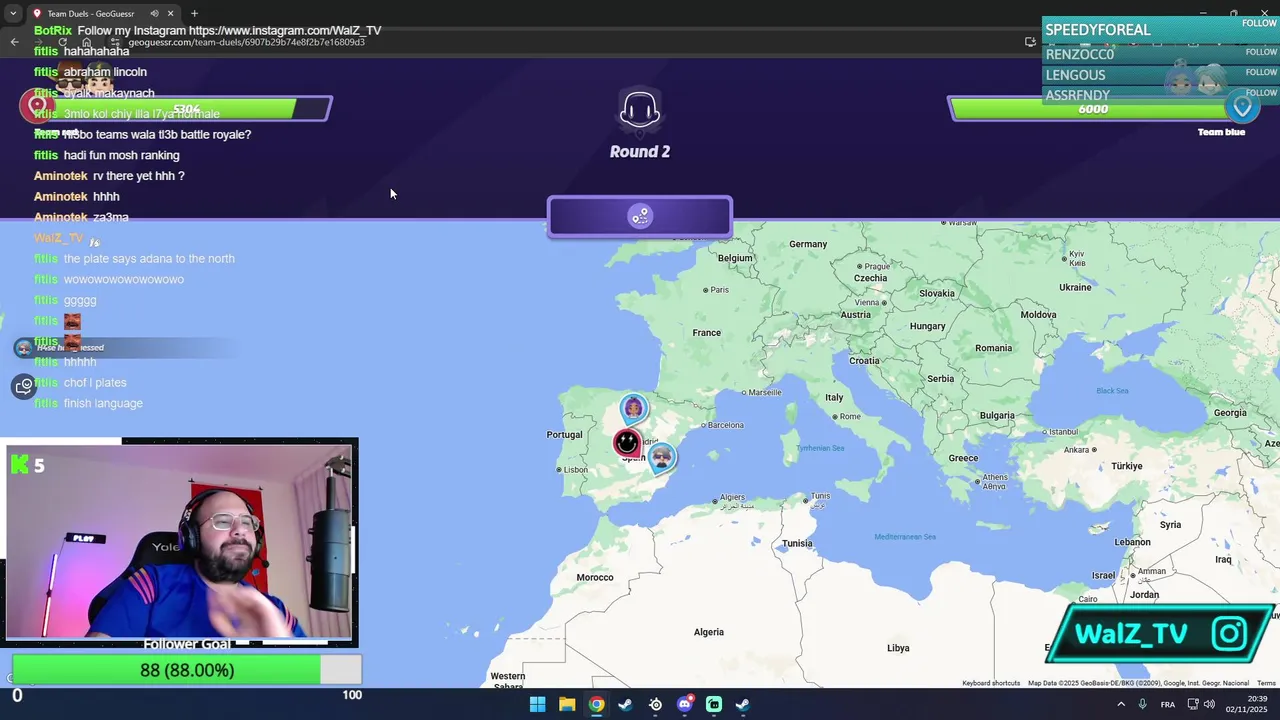Viewport: 1280px width, 720px height.
Task: Click the red team pin badge icon
Action: [38, 104]
